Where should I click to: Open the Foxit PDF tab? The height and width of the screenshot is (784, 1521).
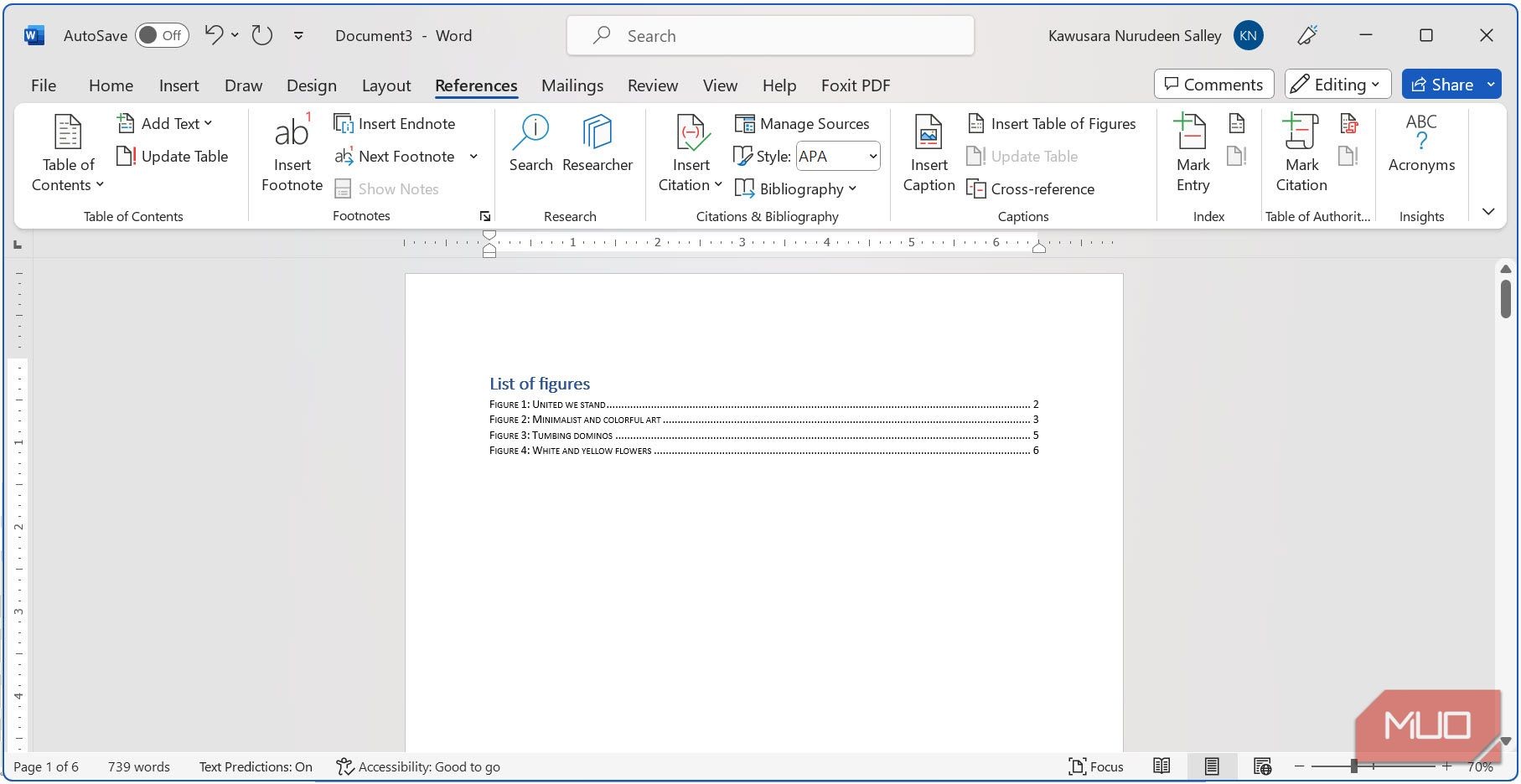856,85
